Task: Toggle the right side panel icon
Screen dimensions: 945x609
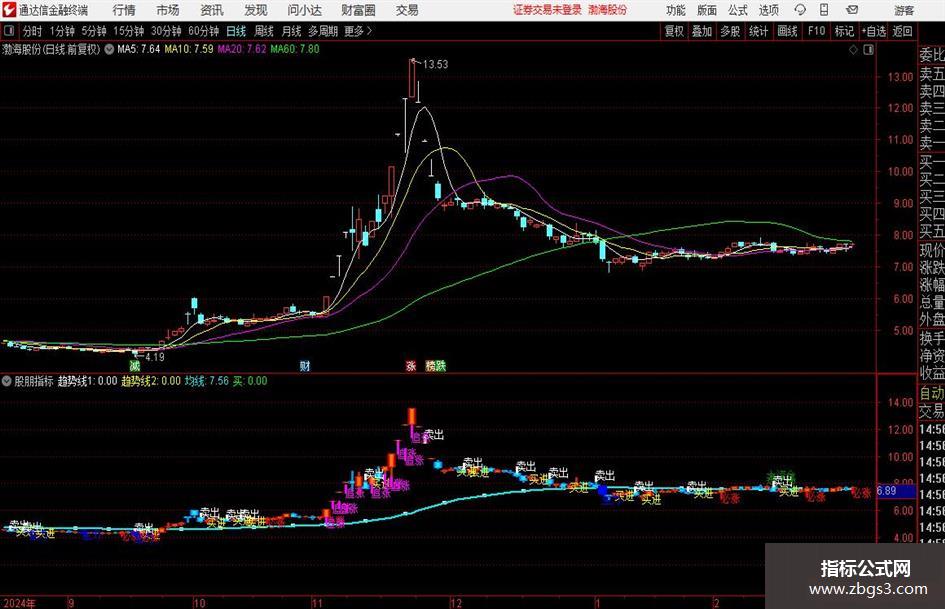Action: coord(868,50)
